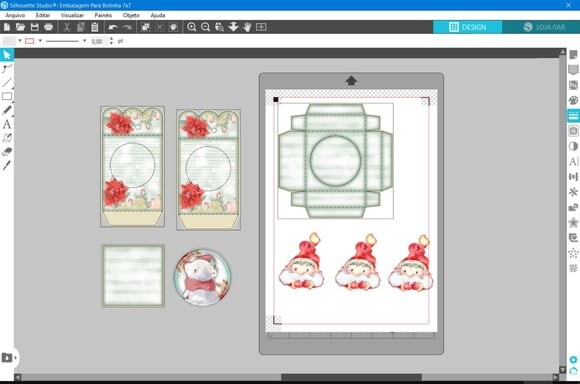The height and width of the screenshot is (384, 580).
Task: Undo the last action
Action: pyautogui.click(x=113, y=27)
